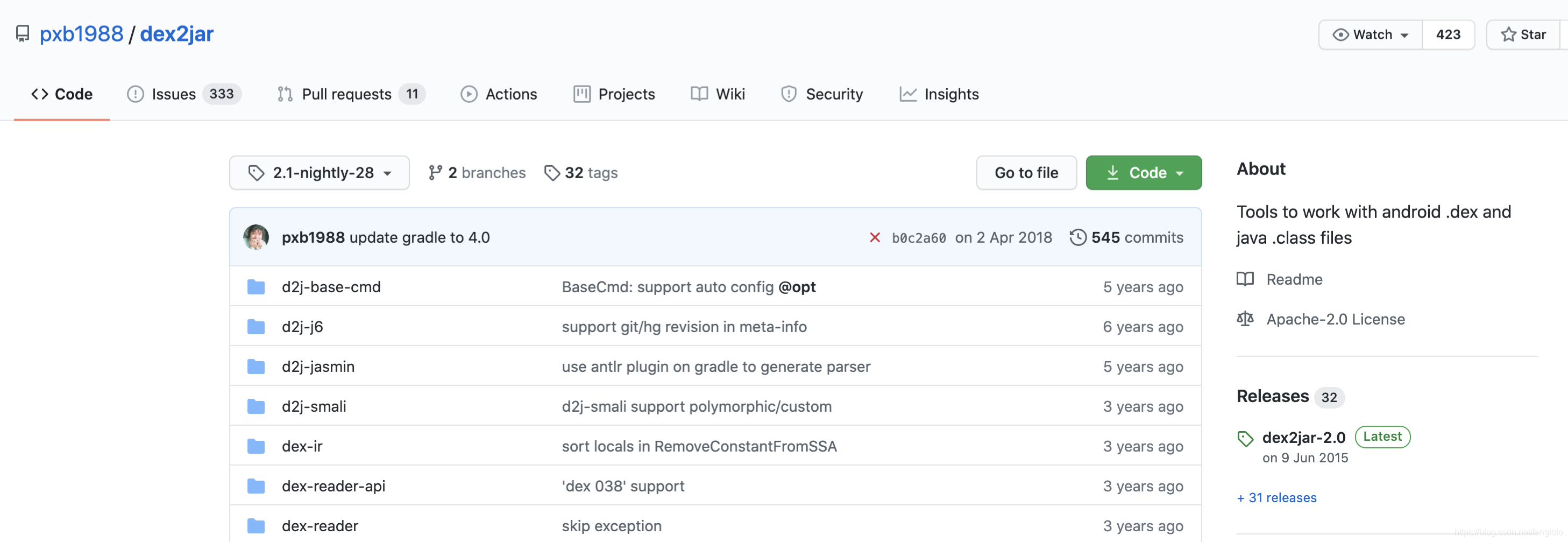
Task: Open the Watch notifications dropdown
Action: (x=1370, y=34)
